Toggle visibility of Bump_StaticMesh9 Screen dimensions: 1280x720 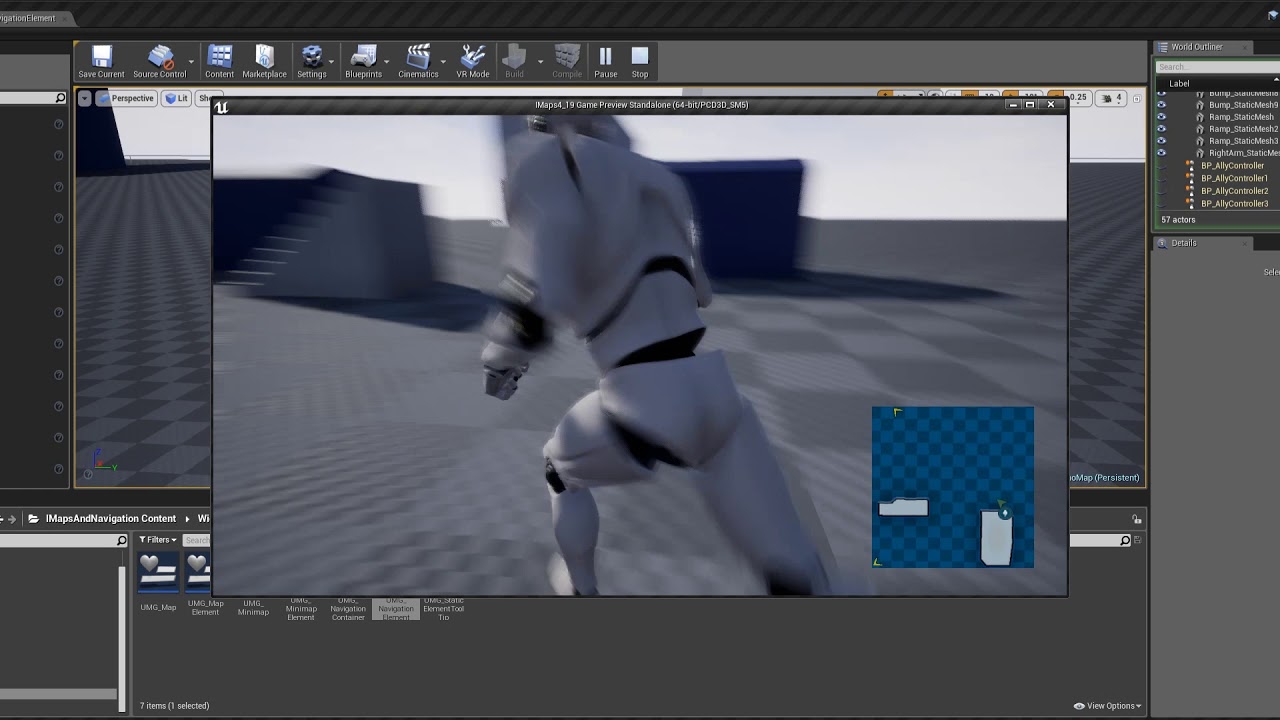tap(1161, 105)
